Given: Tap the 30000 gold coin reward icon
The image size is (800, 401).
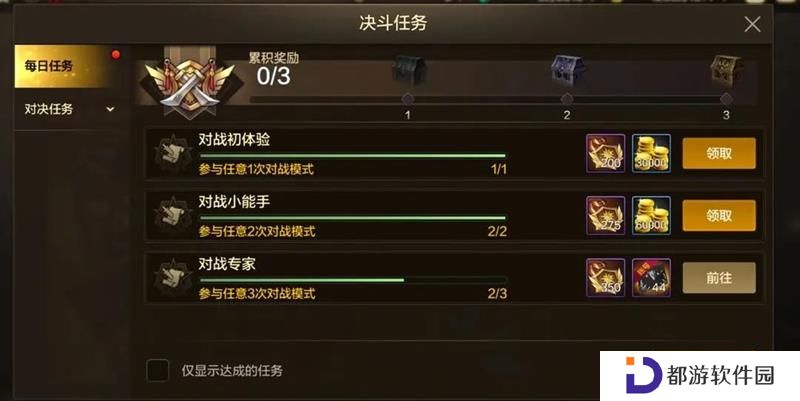Looking at the screenshot, I should coord(651,153).
